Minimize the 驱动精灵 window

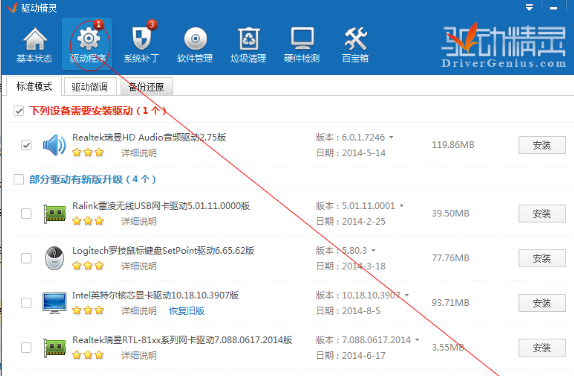(554, 8)
